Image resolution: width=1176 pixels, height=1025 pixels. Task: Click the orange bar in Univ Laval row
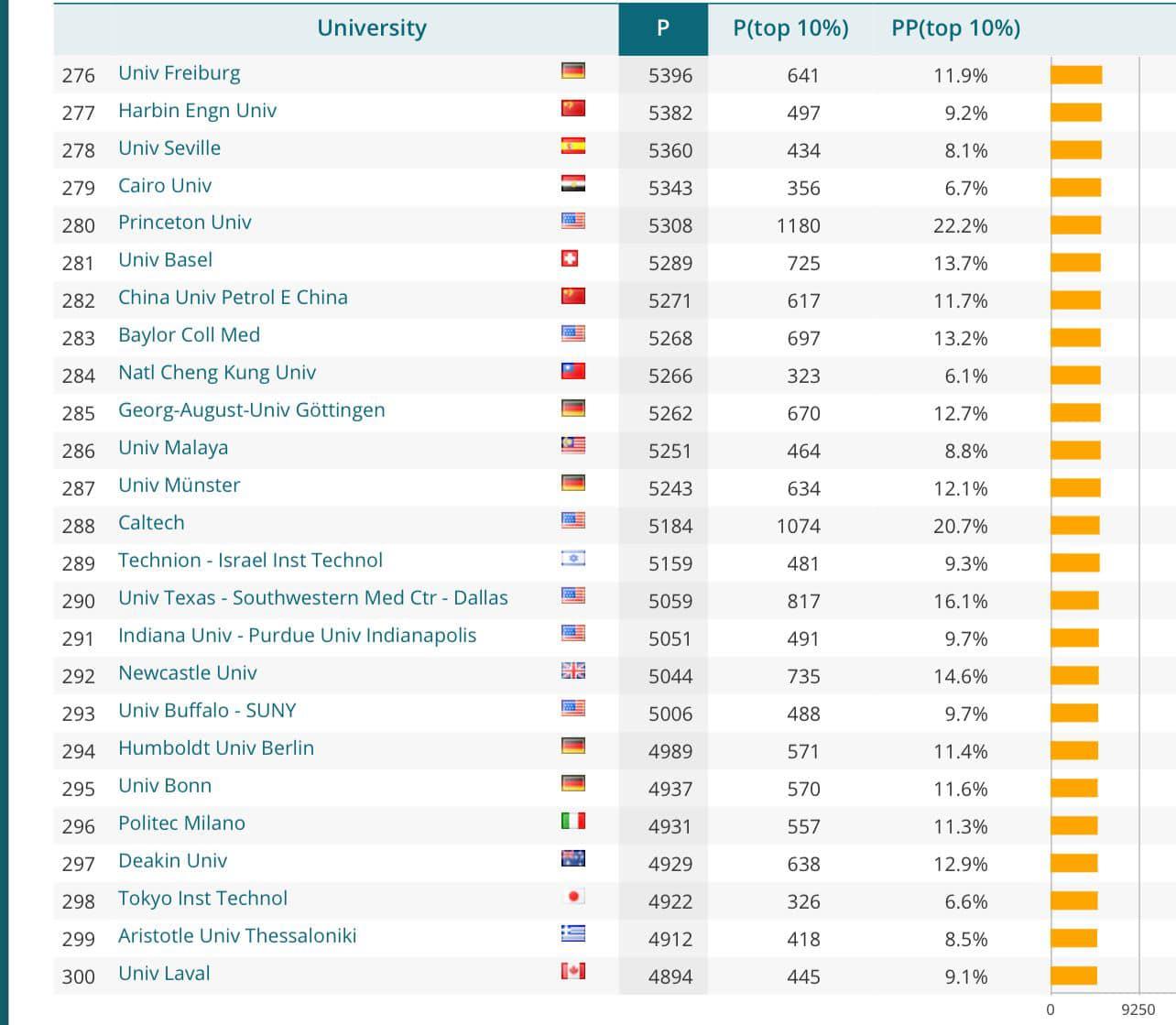(x=1073, y=976)
